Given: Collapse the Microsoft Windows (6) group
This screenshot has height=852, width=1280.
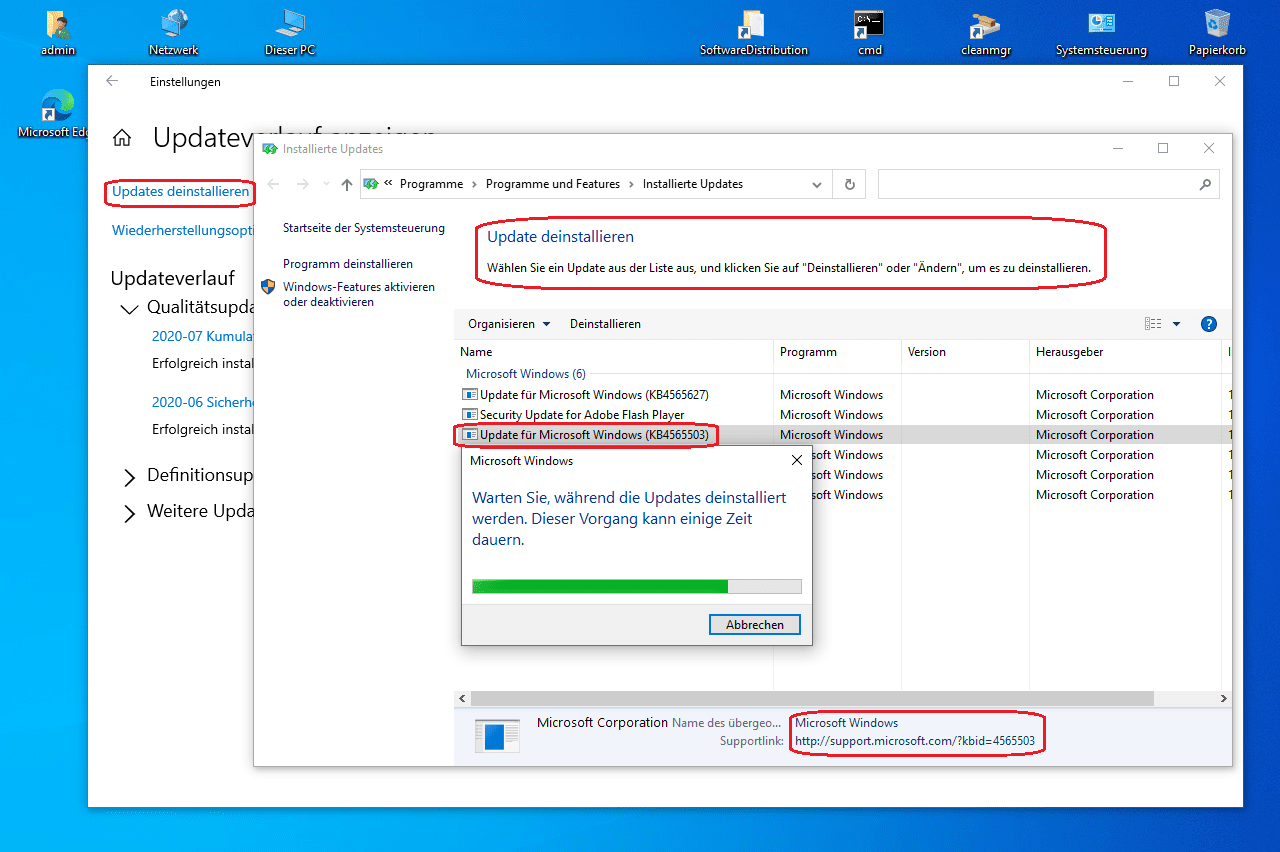Looking at the screenshot, I should pyautogui.click(x=526, y=374).
